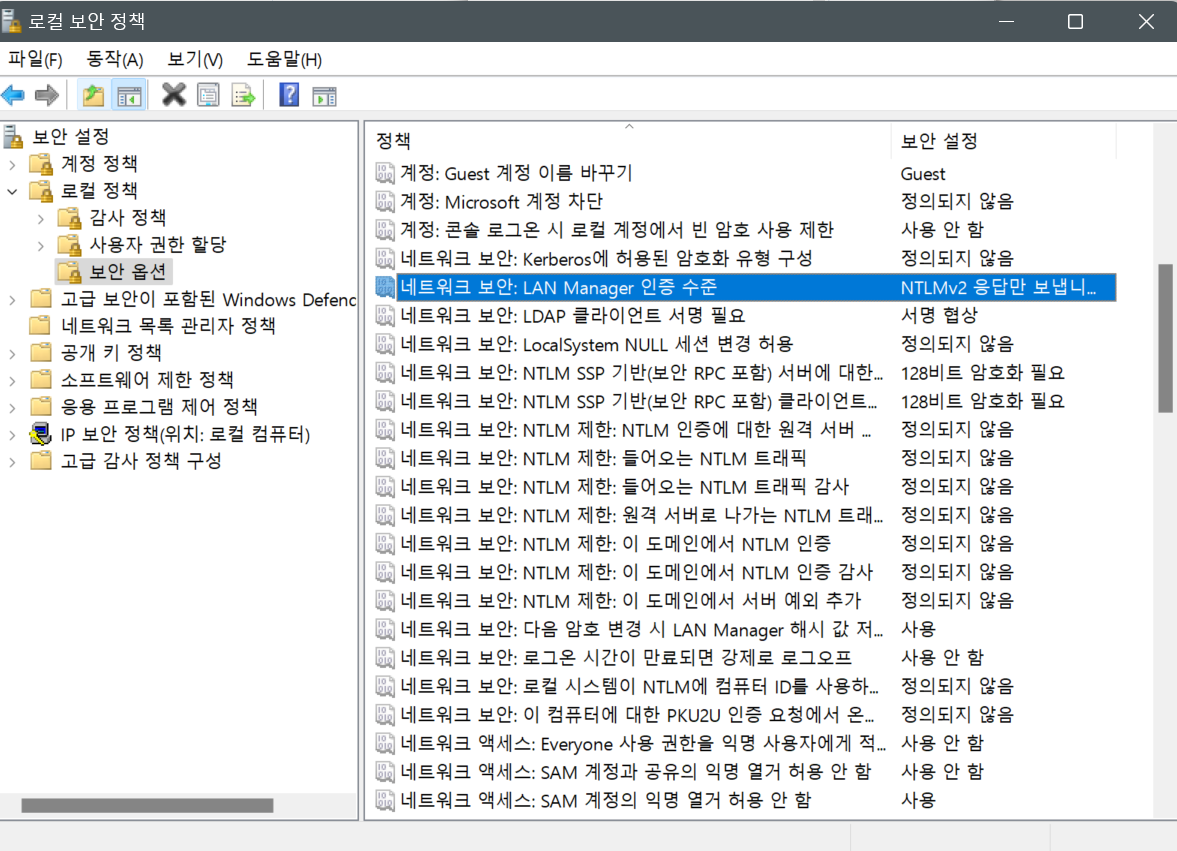Click the 계정 정책 folder icon

point(41,164)
